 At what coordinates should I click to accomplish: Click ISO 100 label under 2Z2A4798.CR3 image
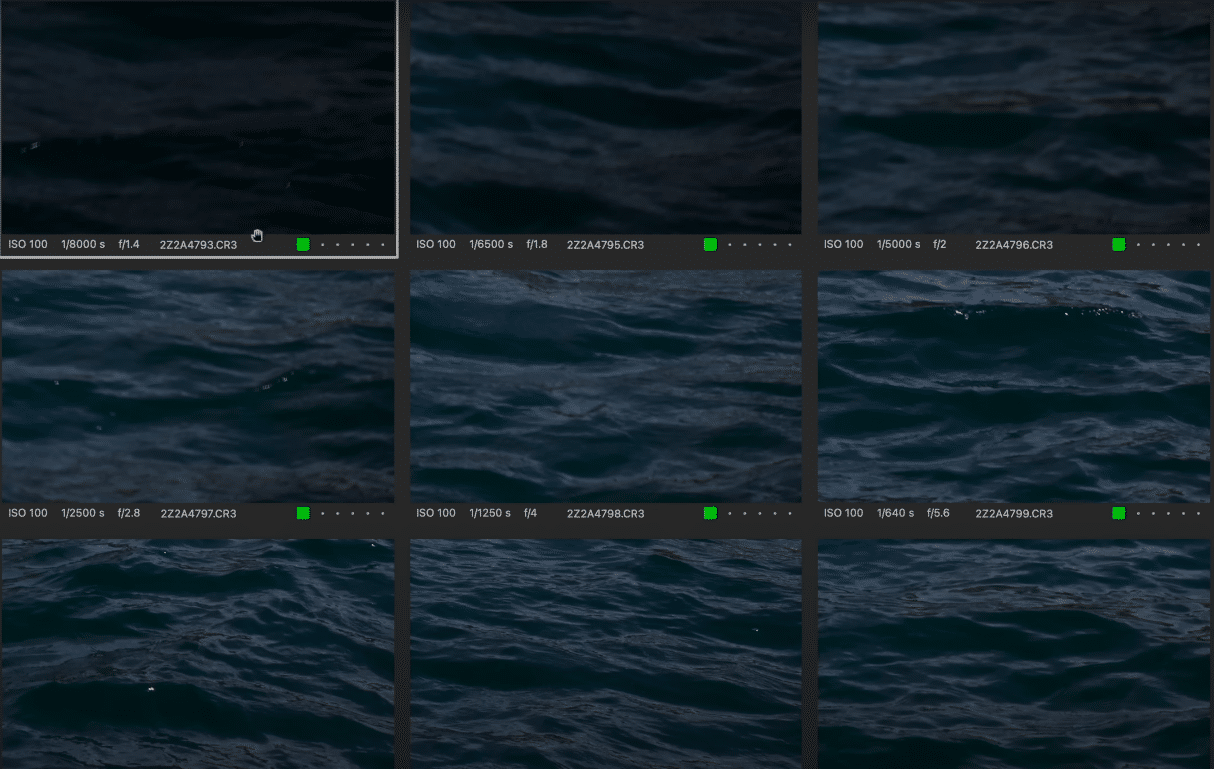pos(436,513)
